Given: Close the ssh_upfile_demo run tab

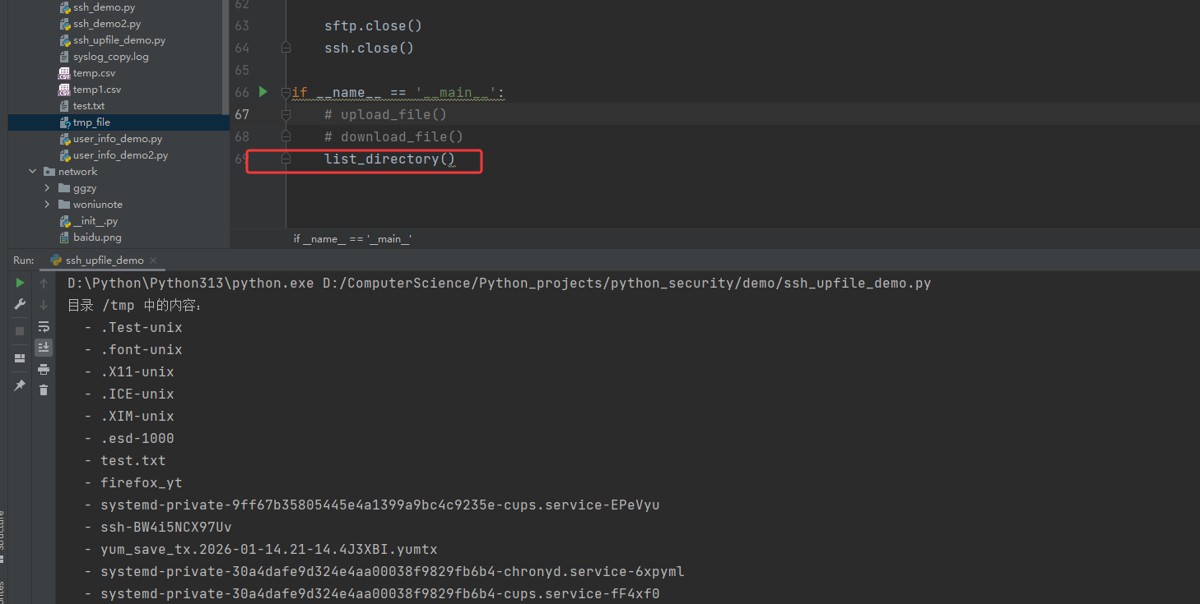Looking at the screenshot, I should [x=153, y=260].
